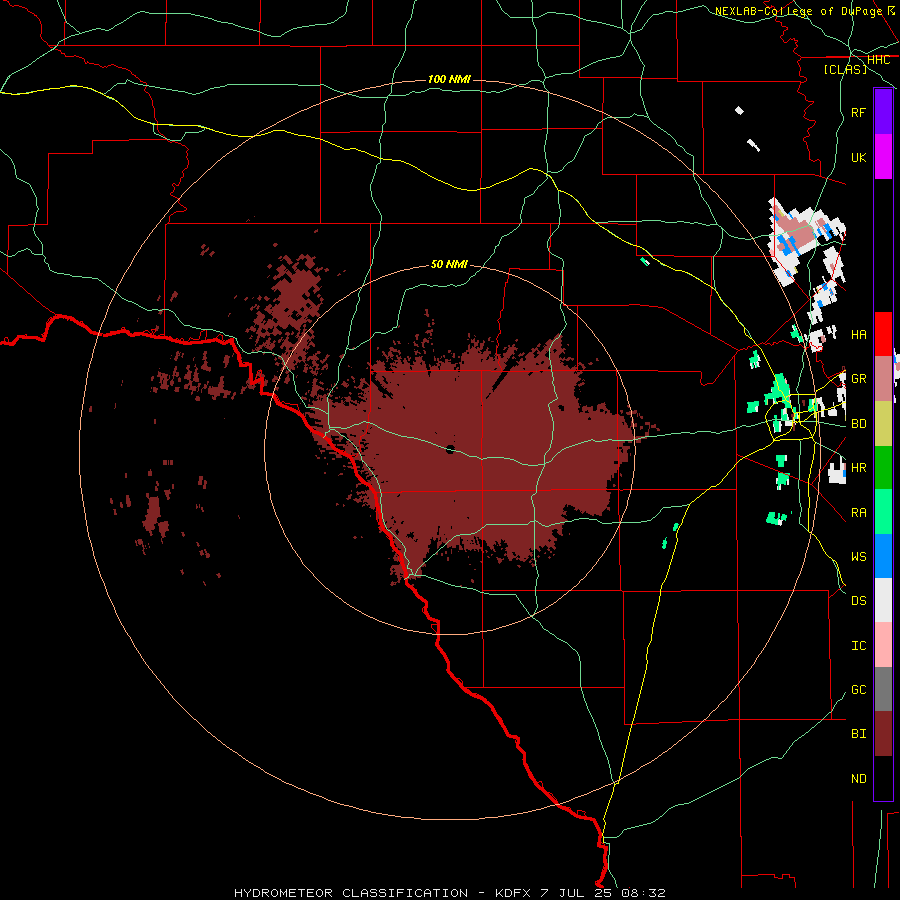Click the 100 NMI range ring label
Image resolution: width=900 pixels, height=900 pixels.
point(449,79)
